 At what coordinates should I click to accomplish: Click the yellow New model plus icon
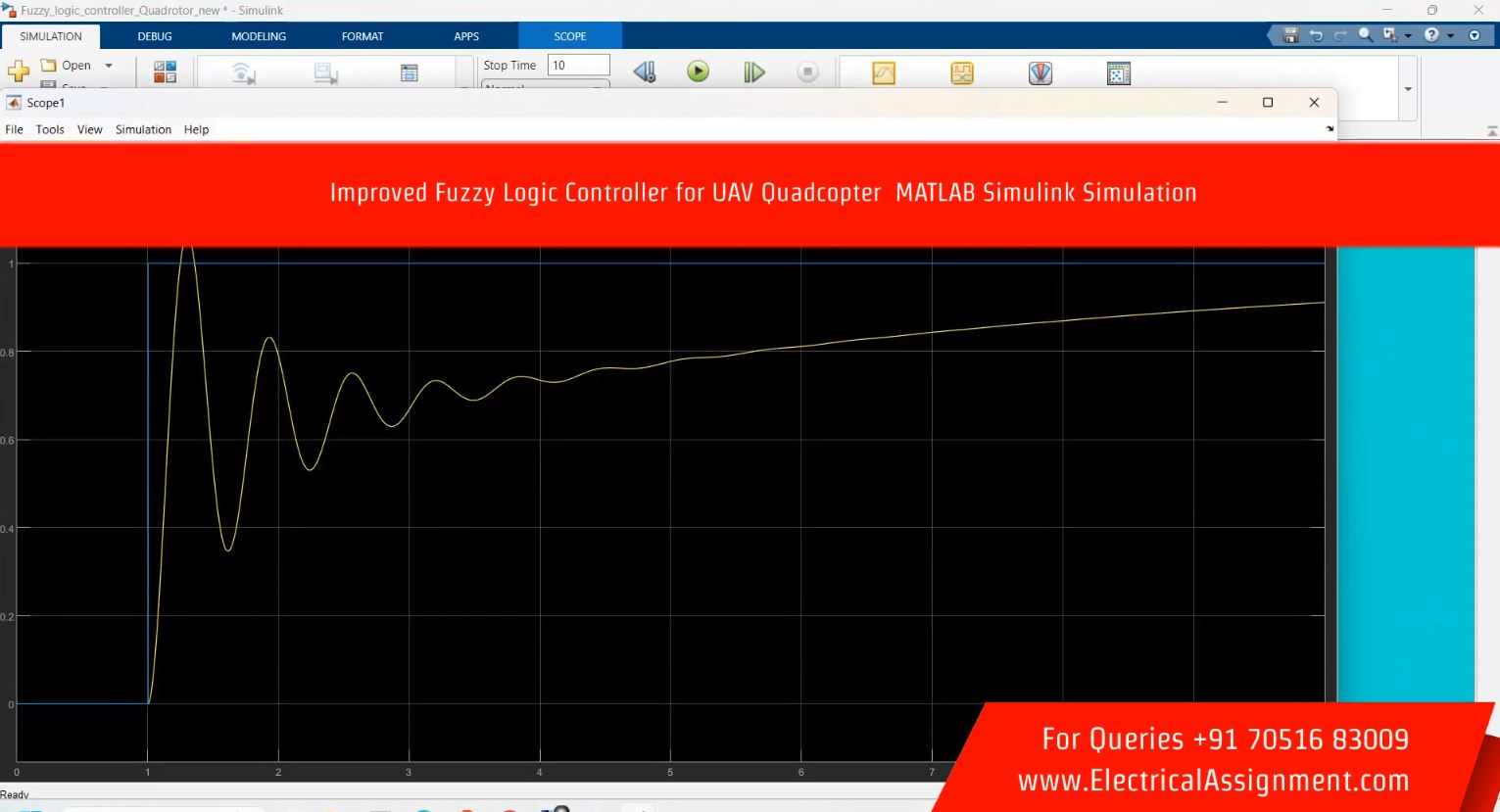(19, 71)
